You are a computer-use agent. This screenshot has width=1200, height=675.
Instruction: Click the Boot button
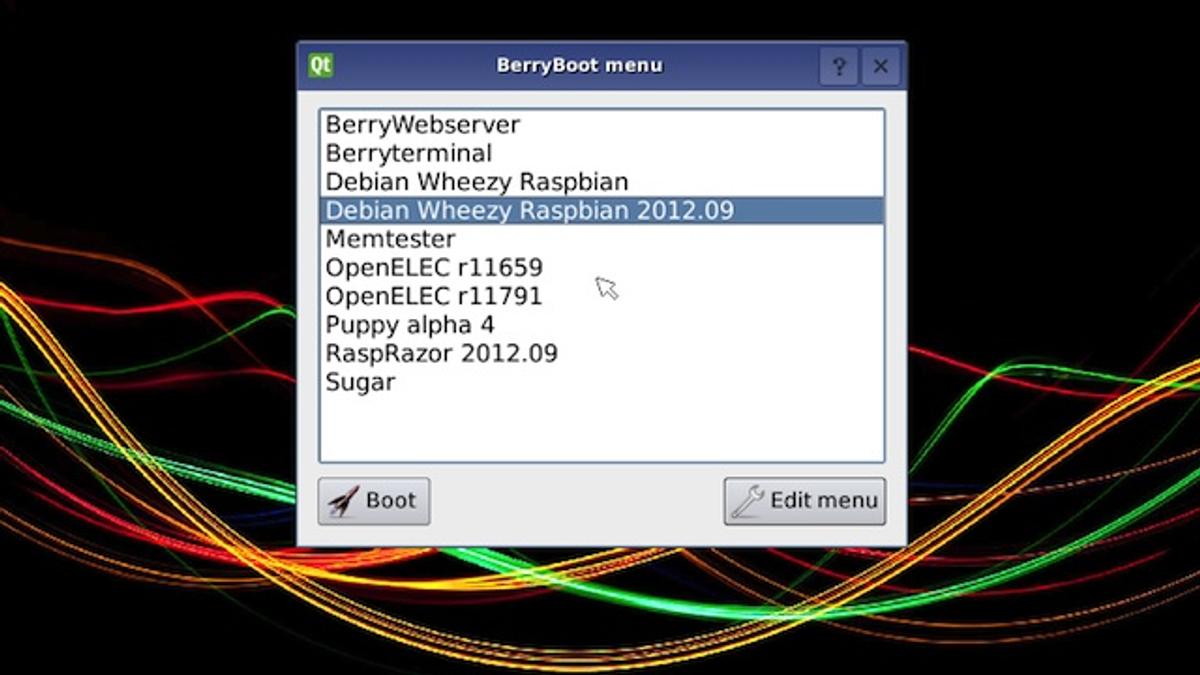[374, 501]
